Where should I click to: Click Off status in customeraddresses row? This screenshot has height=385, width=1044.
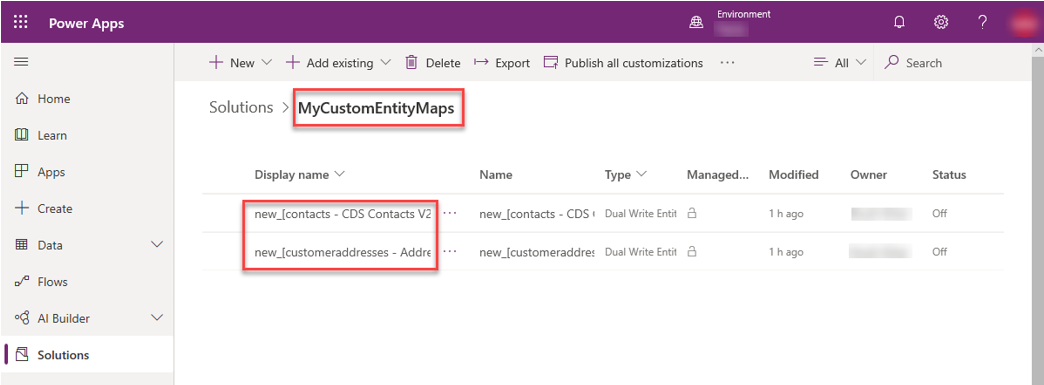coord(939,252)
